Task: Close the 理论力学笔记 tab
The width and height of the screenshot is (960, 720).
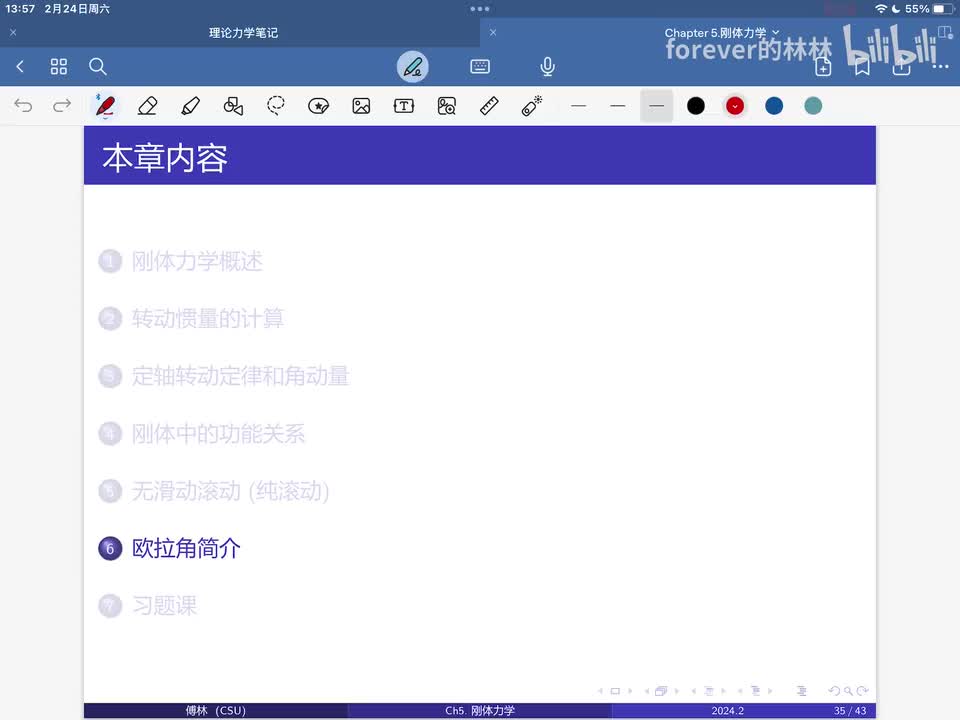Action: [x=13, y=32]
